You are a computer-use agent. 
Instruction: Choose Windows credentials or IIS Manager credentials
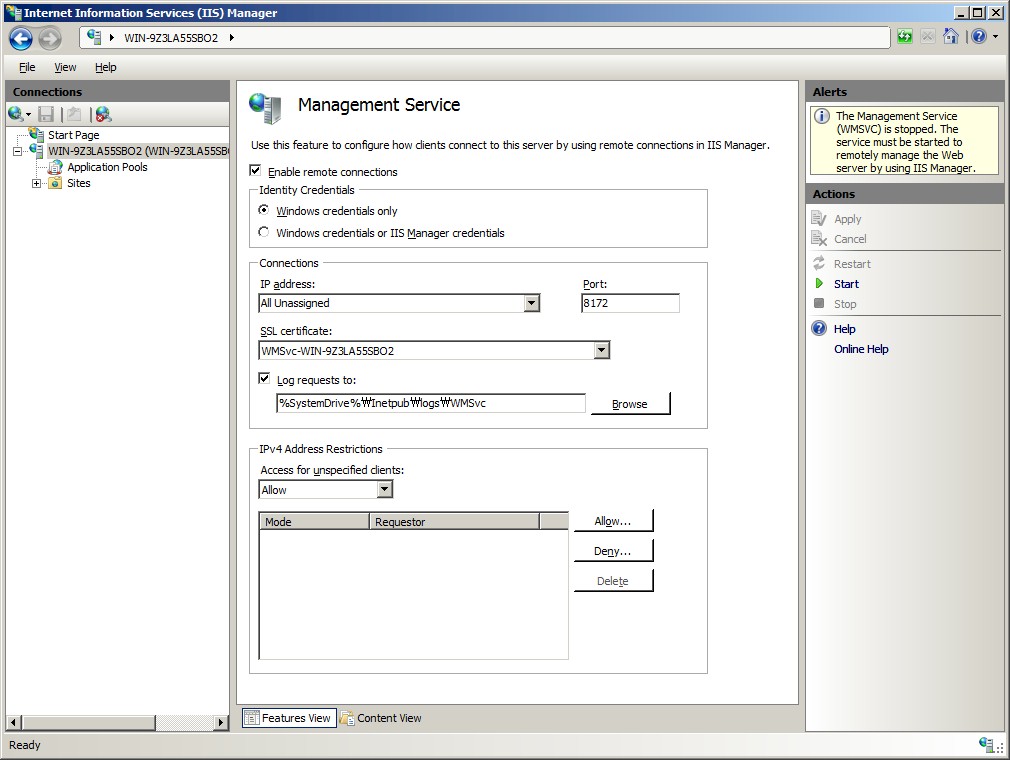263,232
